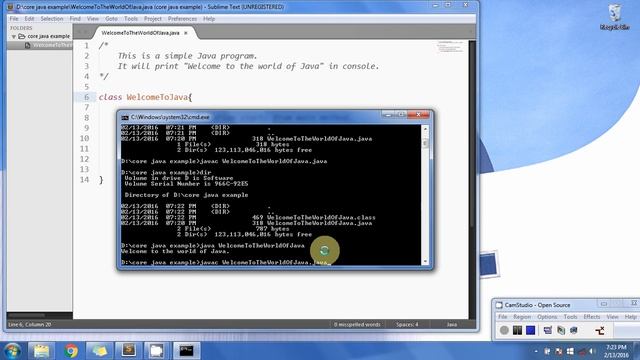Click the network tray icon
Image resolution: width=640 pixels, height=360 pixels.
click(x=582, y=351)
